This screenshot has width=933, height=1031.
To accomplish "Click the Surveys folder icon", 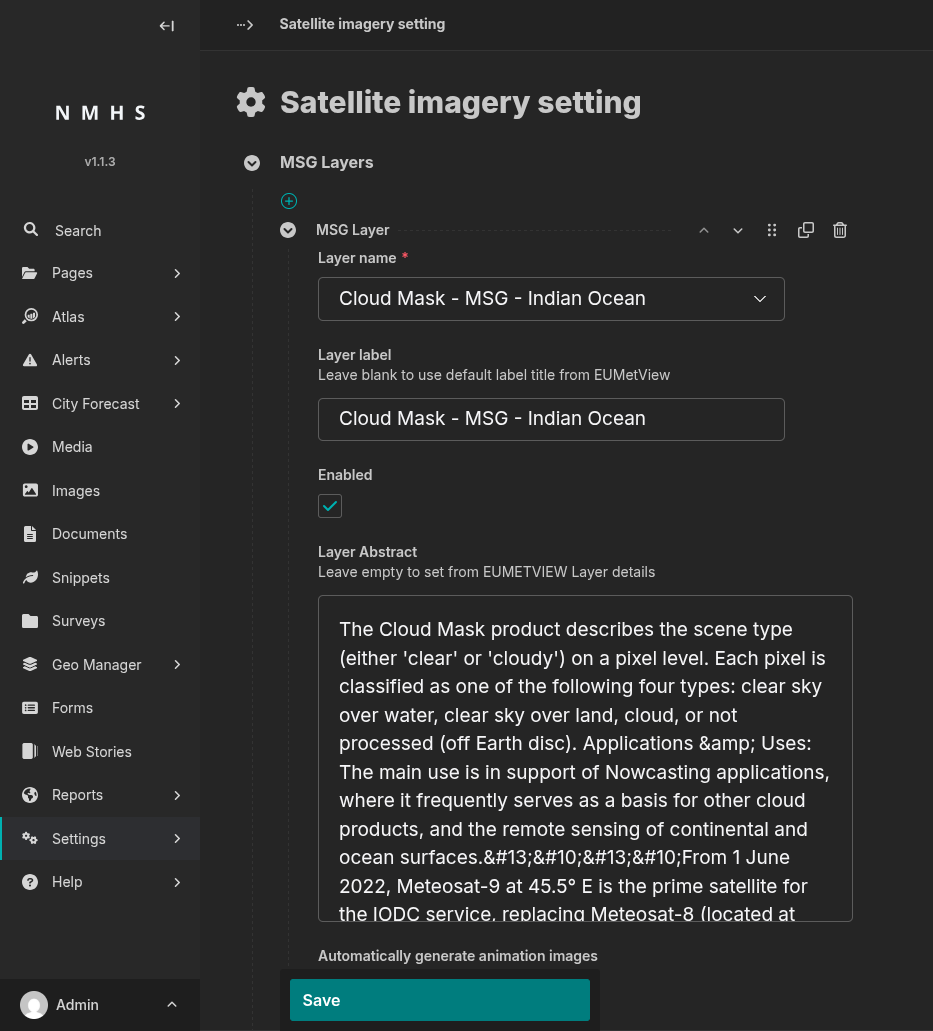I will 30,621.
